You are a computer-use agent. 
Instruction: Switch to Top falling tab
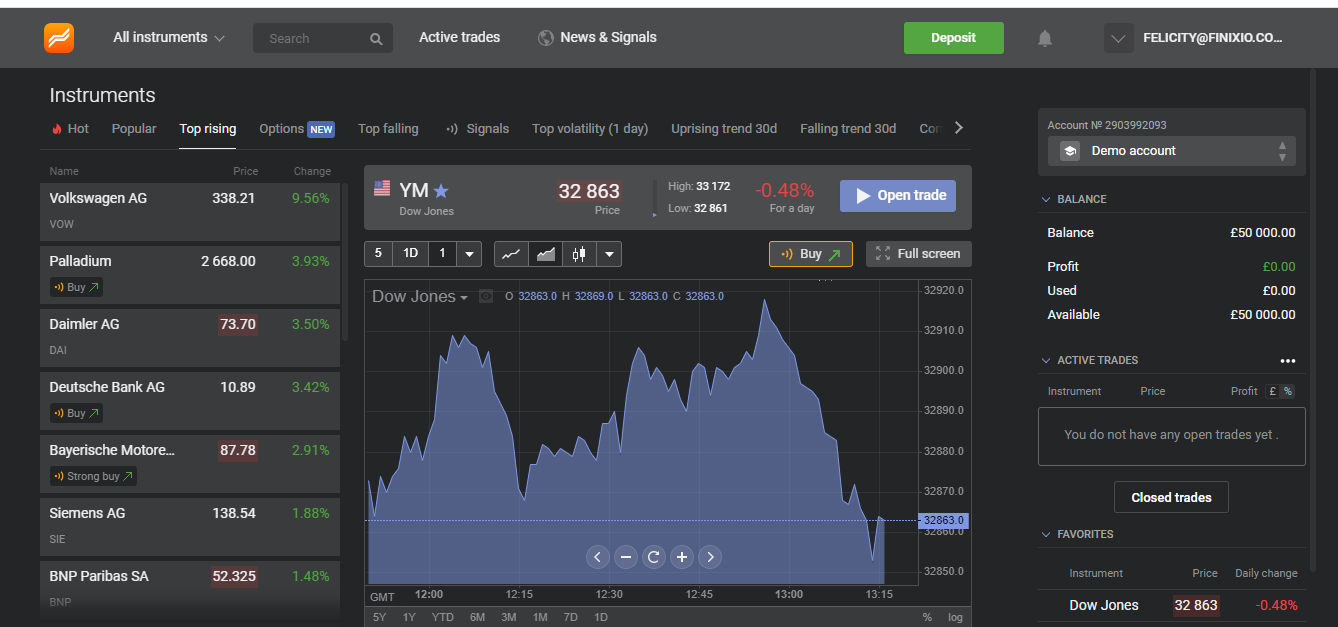point(388,129)
